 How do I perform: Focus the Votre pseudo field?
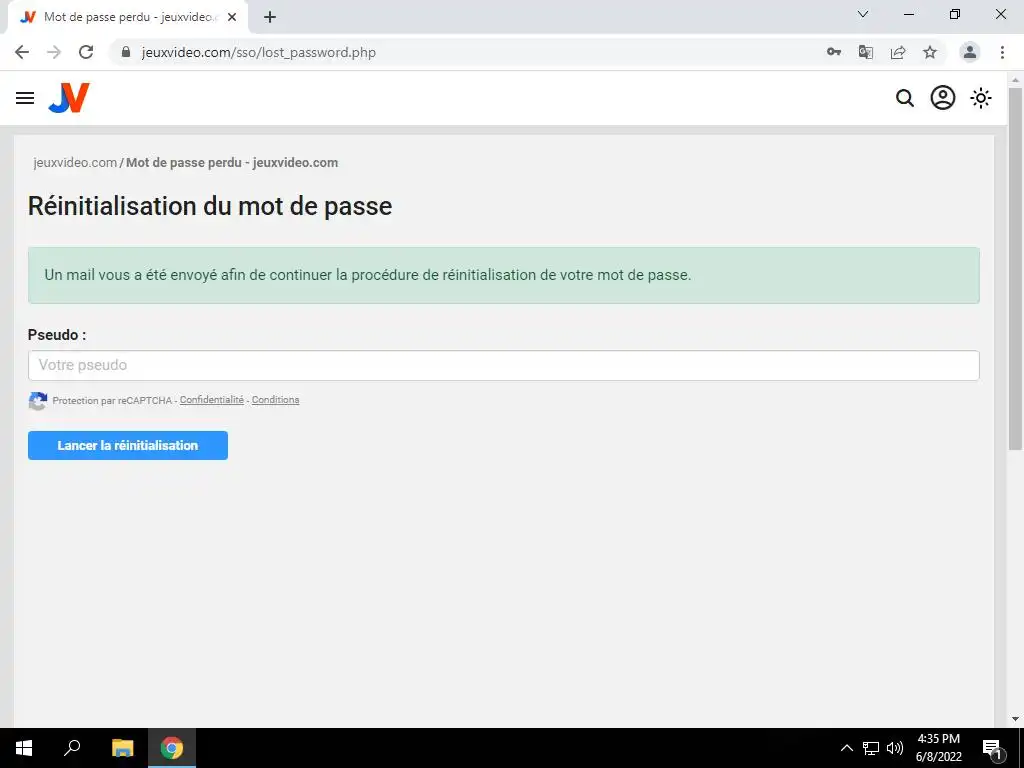[504, 366]
